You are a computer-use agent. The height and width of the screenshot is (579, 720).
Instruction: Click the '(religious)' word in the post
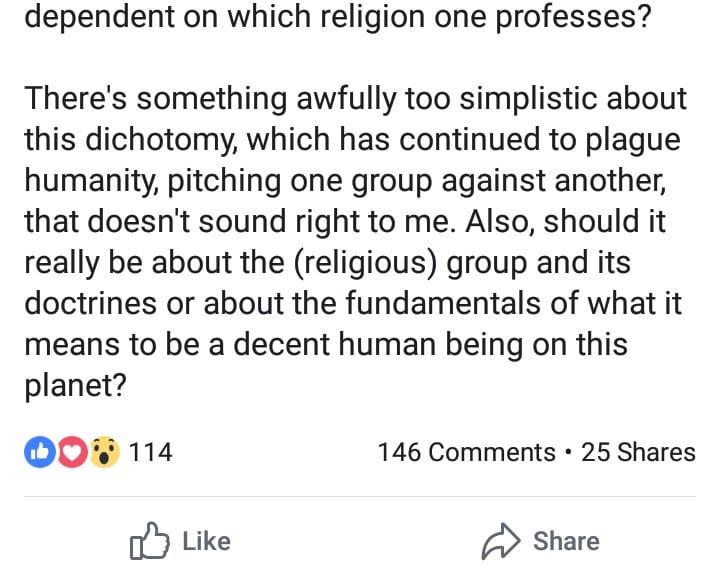click(365, 263)
